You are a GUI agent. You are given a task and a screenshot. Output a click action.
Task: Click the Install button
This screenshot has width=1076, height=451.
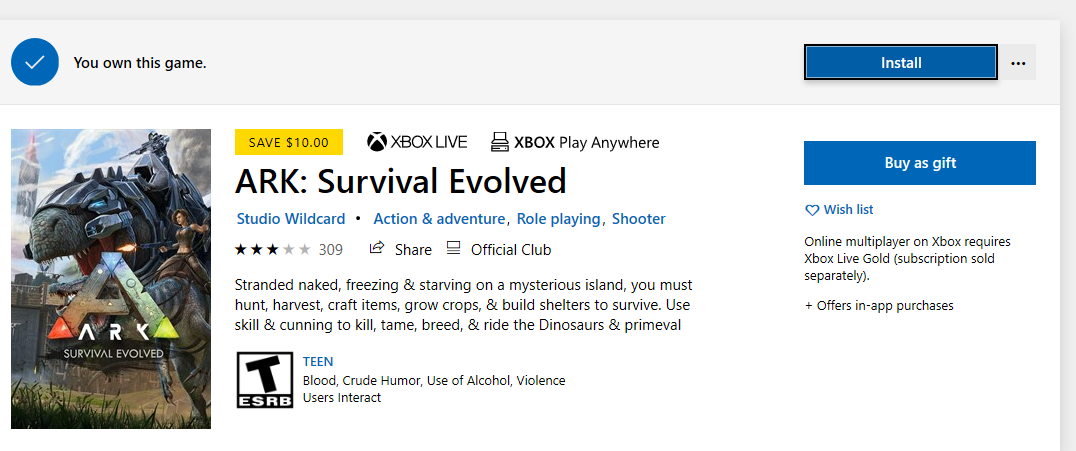[900, 62]
